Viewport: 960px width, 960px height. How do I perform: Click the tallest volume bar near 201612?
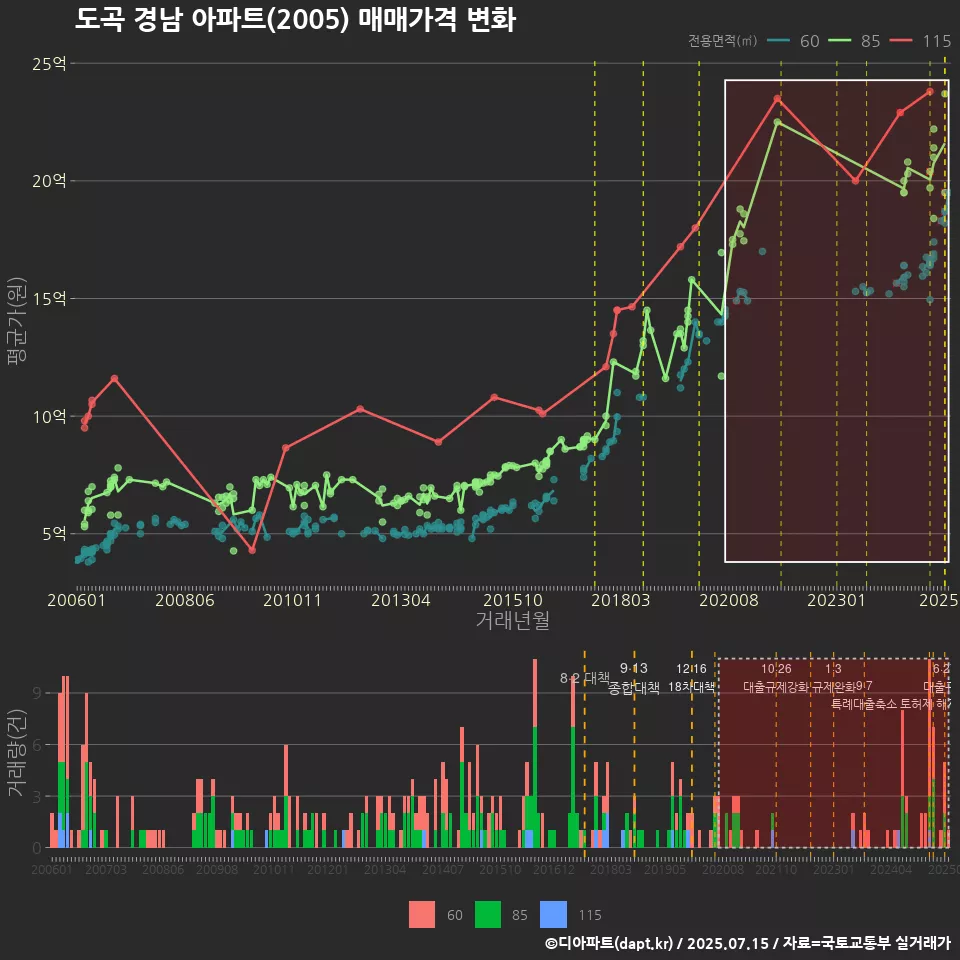pos(535,754)
